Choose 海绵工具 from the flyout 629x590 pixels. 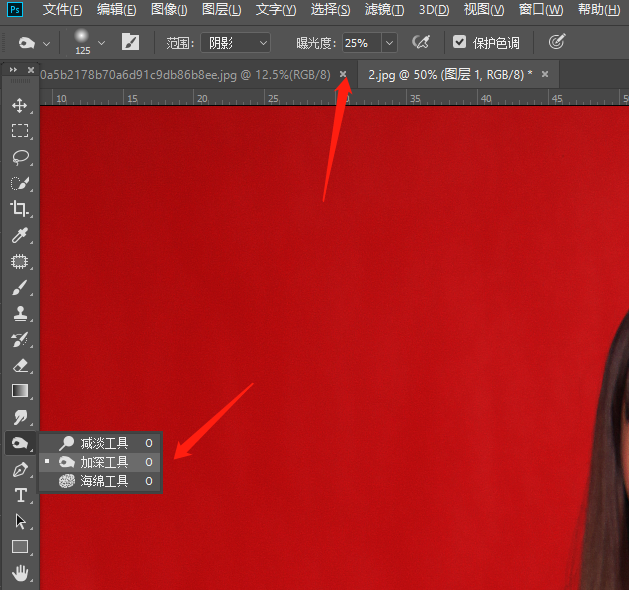(x=103, y=481)
